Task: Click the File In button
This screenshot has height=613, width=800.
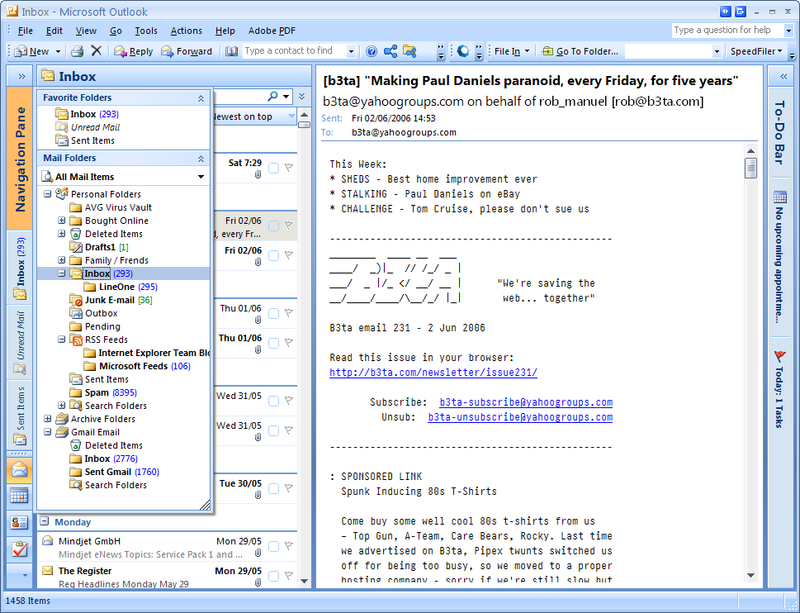Action: coord(512,51)
